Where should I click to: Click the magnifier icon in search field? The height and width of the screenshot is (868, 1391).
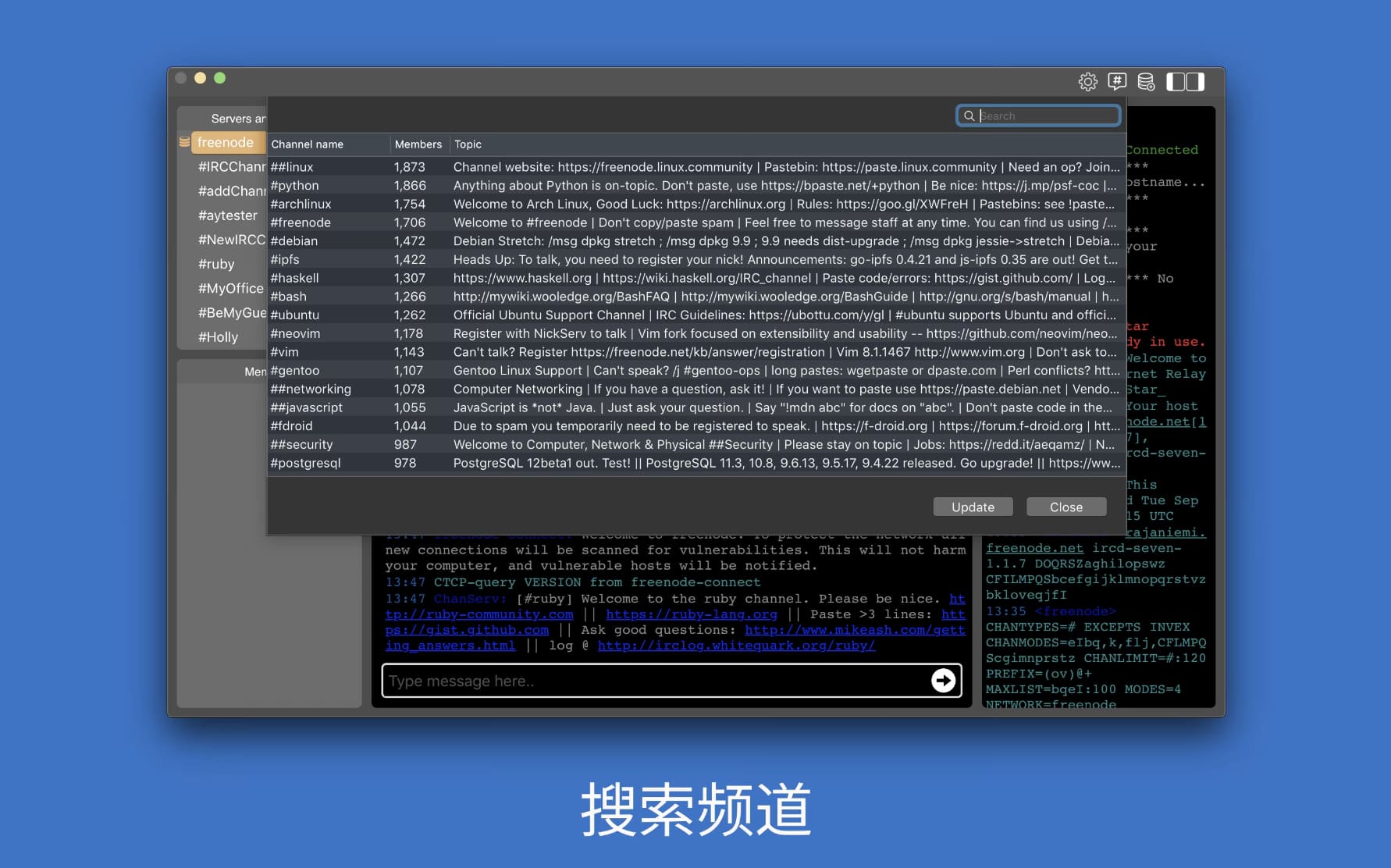click(969, 116)
